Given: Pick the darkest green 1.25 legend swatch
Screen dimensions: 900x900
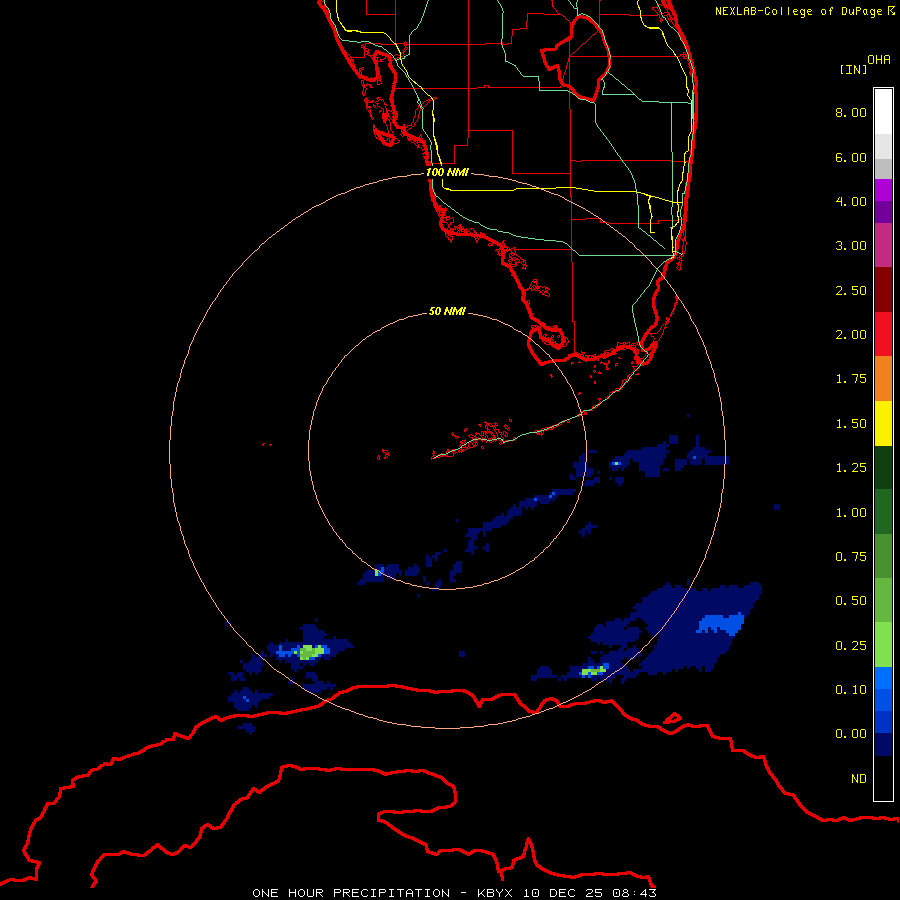Looking at the screenshot, I should point(883,468).
